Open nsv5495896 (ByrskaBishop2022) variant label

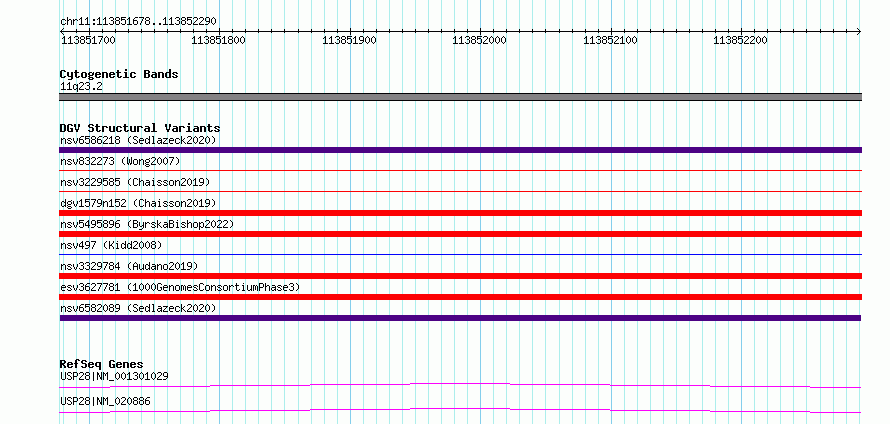[147, 224]
